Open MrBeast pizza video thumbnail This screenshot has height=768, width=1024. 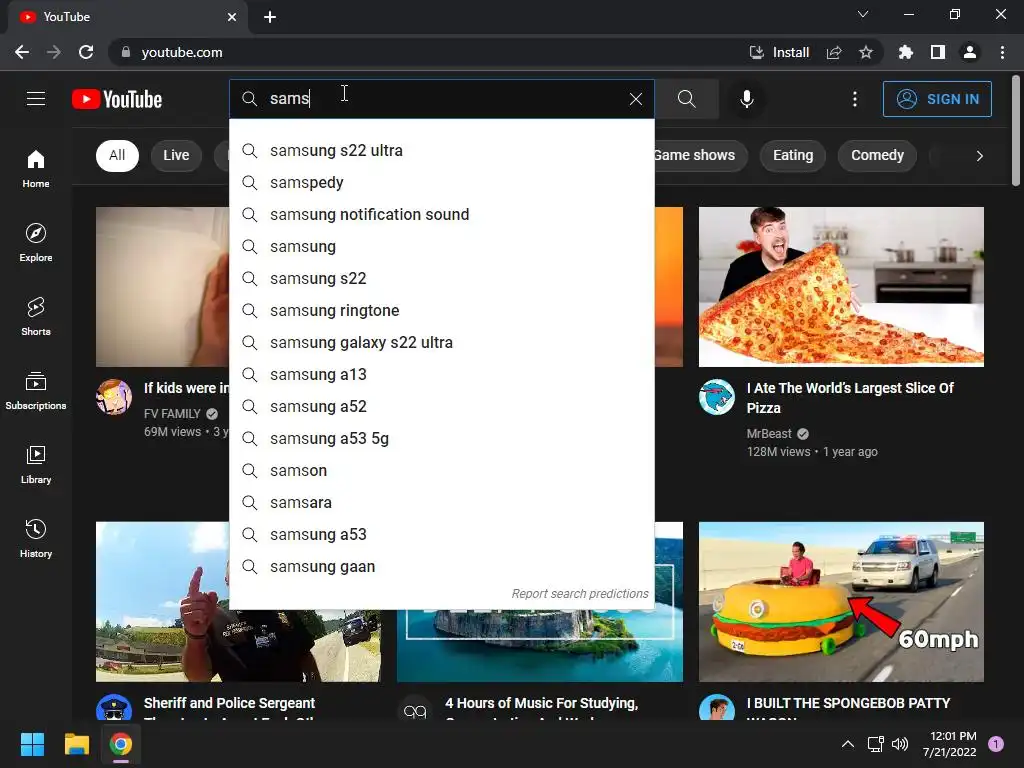(841, 287)
